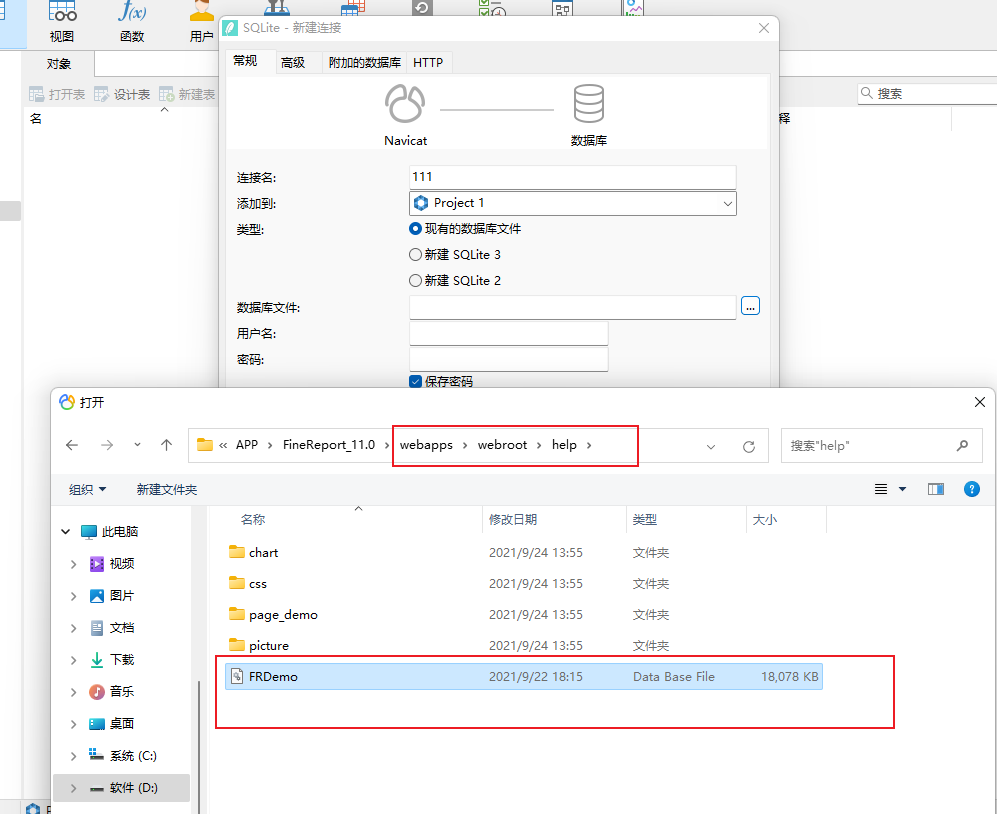Click the Navicat search box (搜索)
The height and width of the screenshot is (814, 997).
point(927,93)
